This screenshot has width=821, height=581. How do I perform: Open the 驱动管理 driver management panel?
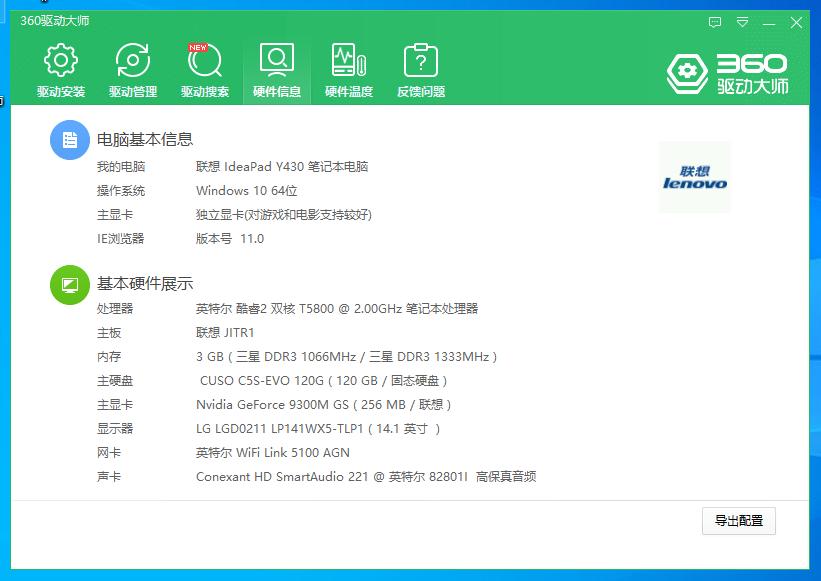[x=133, y=69]
